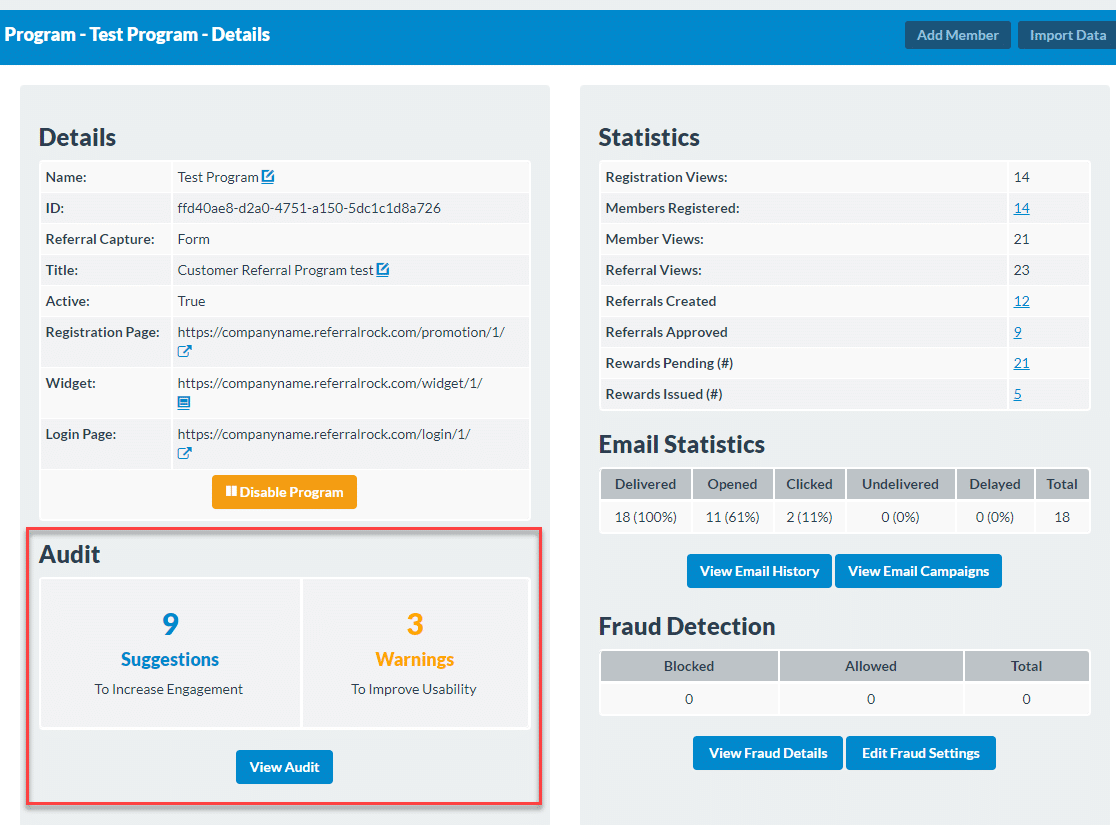Click the Delivered column header
Image resolution: width=1116 pixels, height=825 pixels.
(x=646, y=484)
